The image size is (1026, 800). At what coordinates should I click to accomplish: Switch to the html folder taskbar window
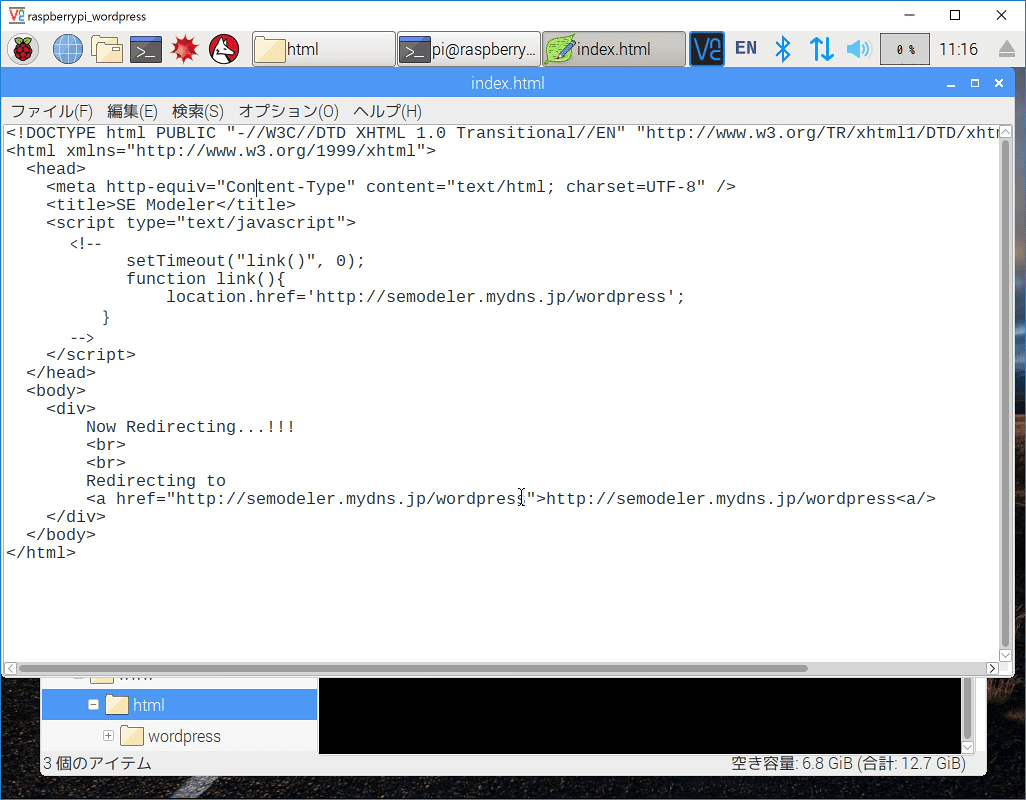tap(323, 49)
